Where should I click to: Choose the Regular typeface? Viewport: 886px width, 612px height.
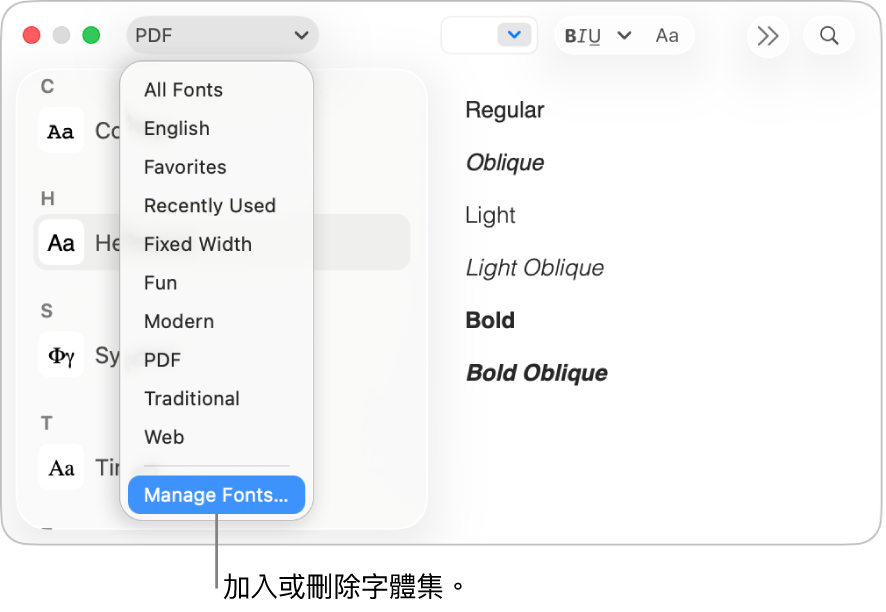pos(505,110)
